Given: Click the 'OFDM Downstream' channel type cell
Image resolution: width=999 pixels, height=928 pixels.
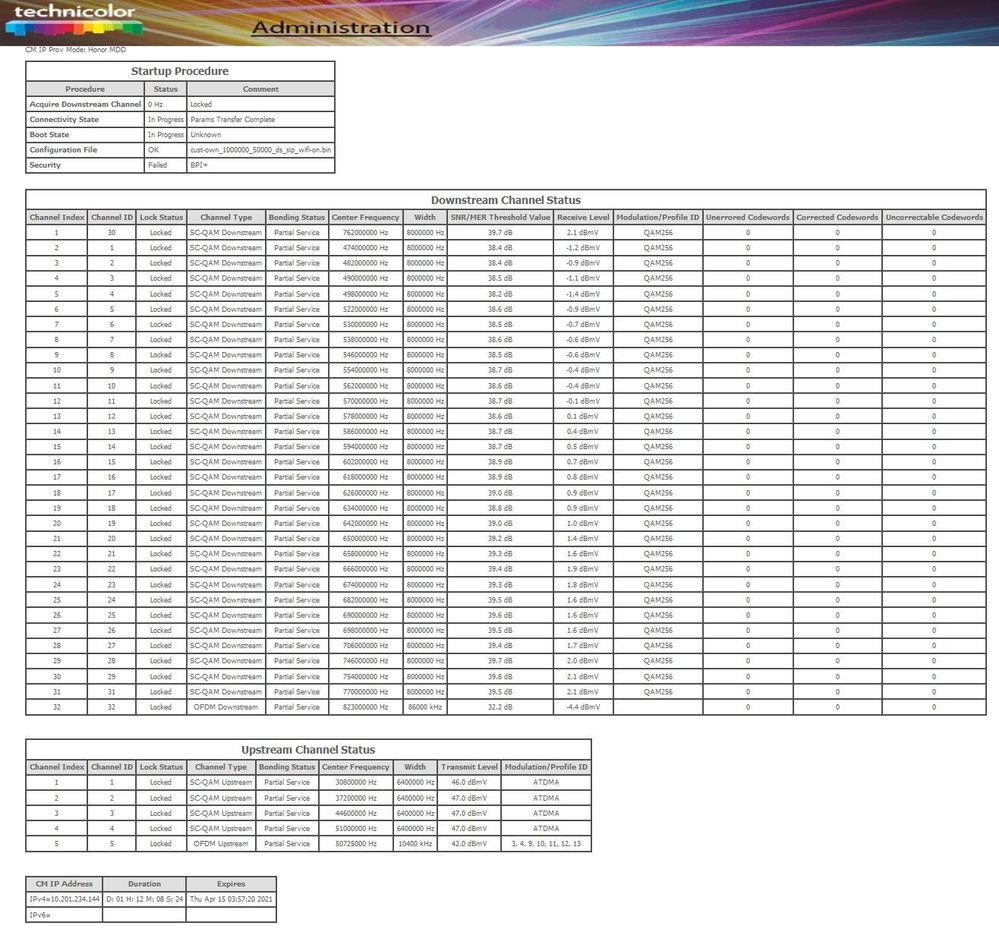Looking at the screenshot, I should coord(226,707).
